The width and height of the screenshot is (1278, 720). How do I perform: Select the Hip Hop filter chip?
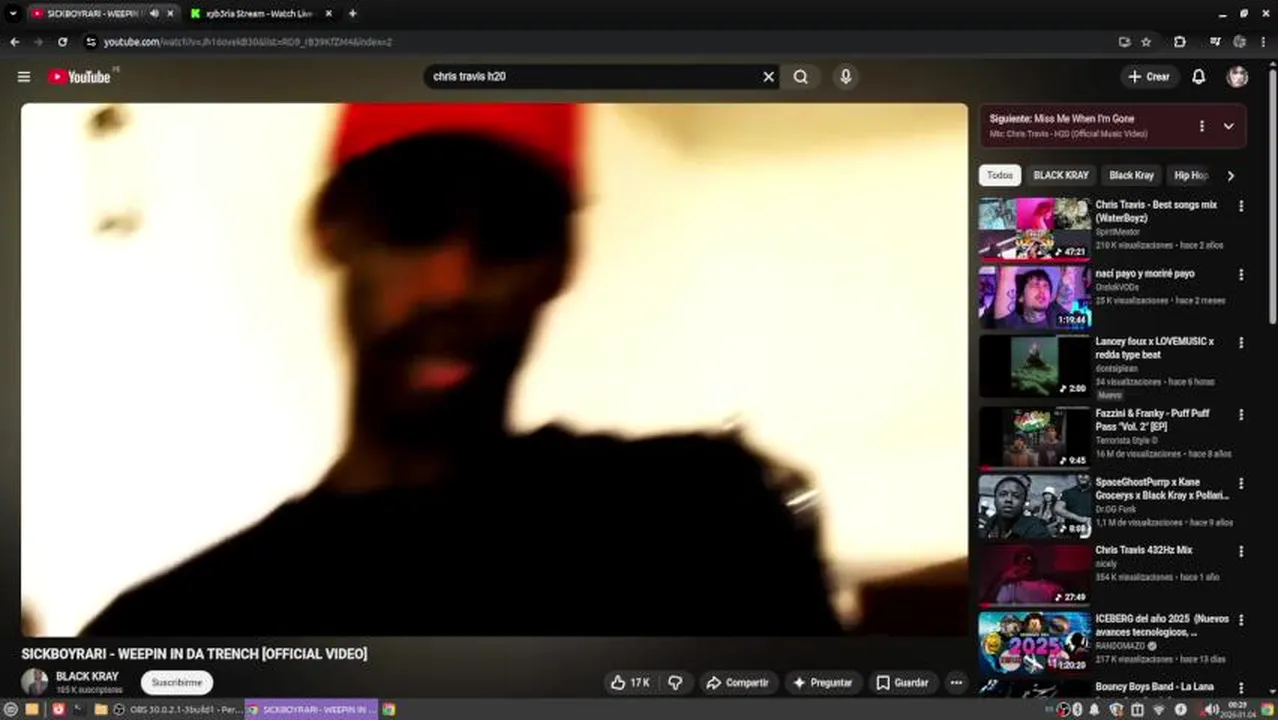coord(1191,175)
